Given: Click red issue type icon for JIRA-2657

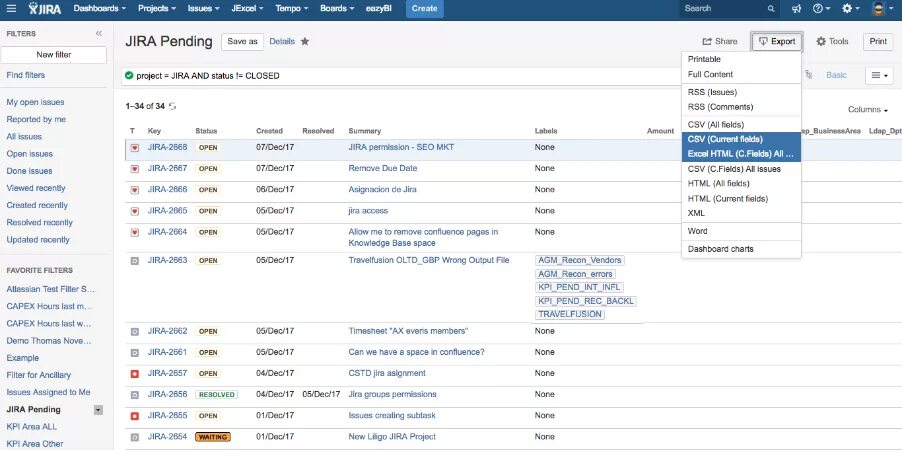Looking at the screenshot, I should pos(135,374).
